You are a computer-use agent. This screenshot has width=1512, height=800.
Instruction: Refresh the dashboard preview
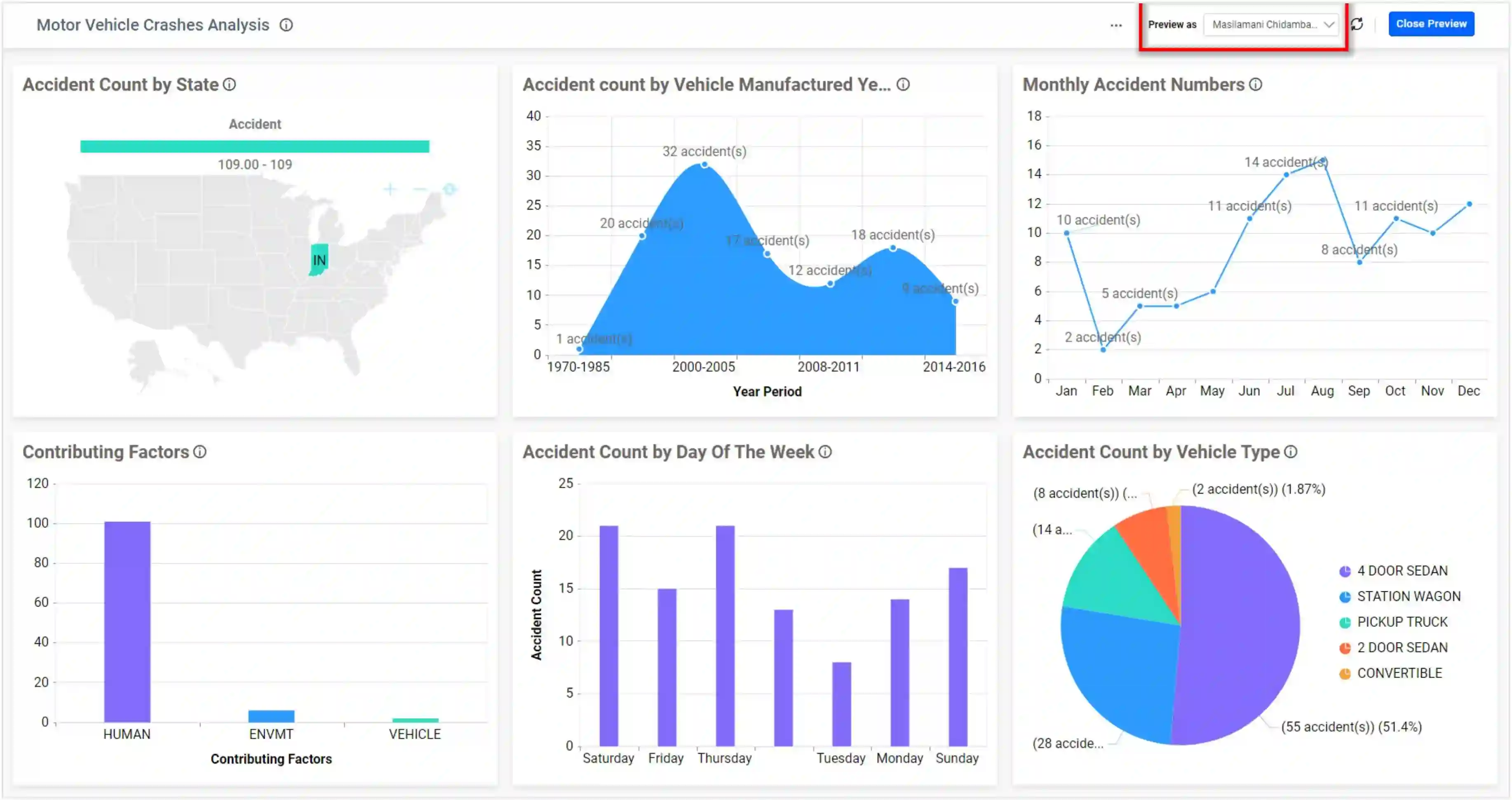click(1357, 24)
